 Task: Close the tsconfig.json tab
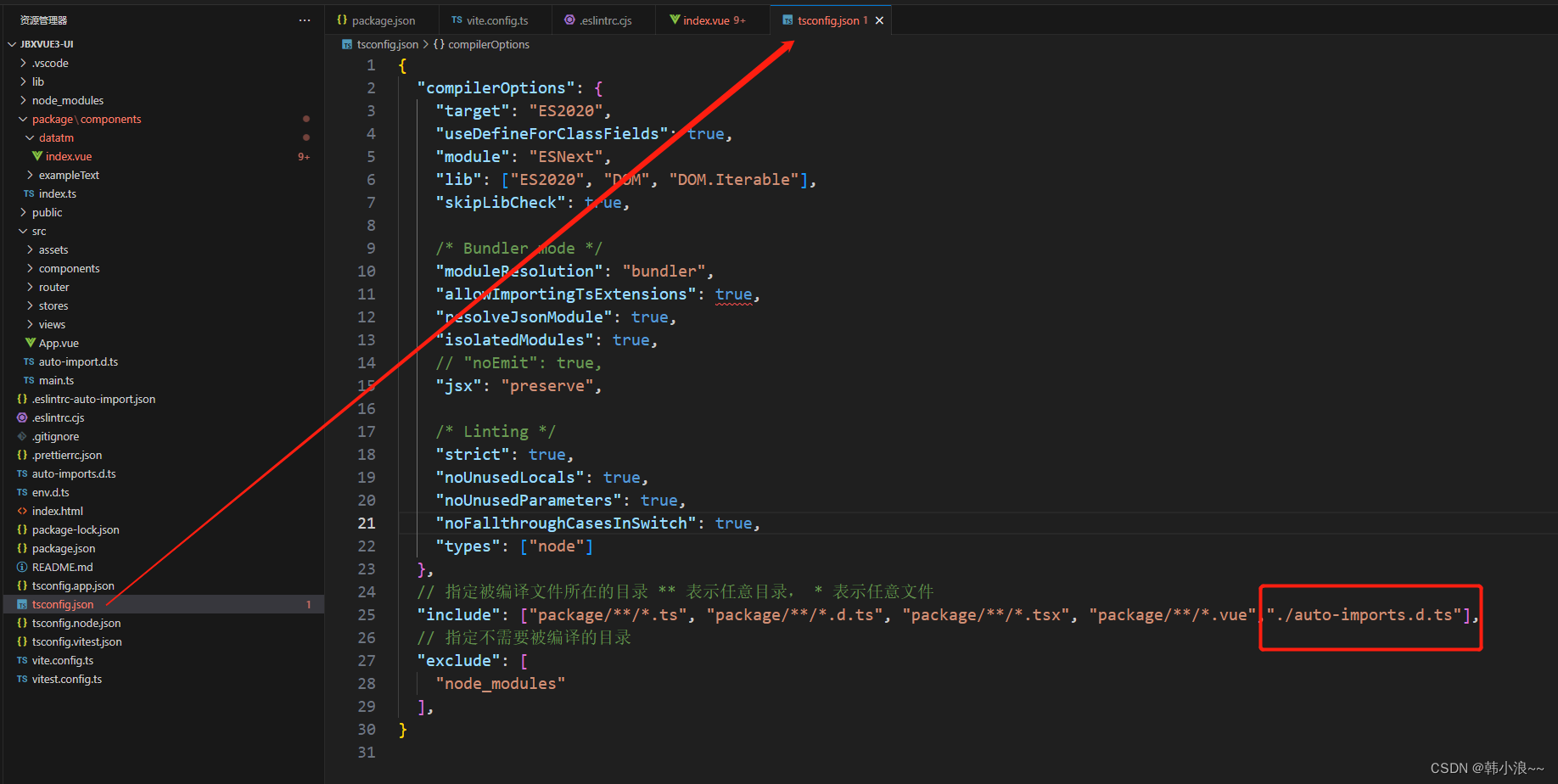(x=879, y=20)
